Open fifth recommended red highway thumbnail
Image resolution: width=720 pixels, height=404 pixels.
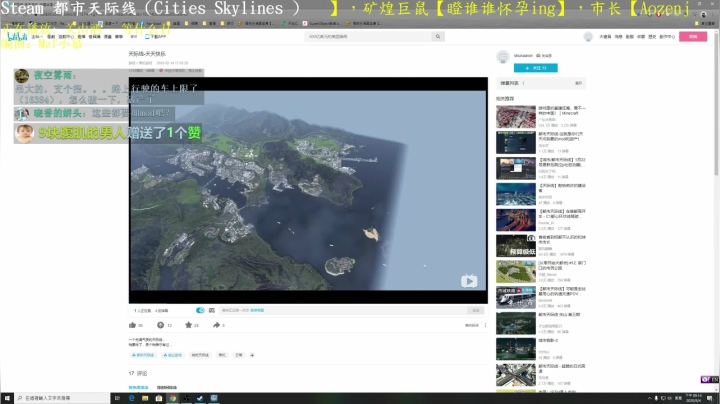pos(516,220)
